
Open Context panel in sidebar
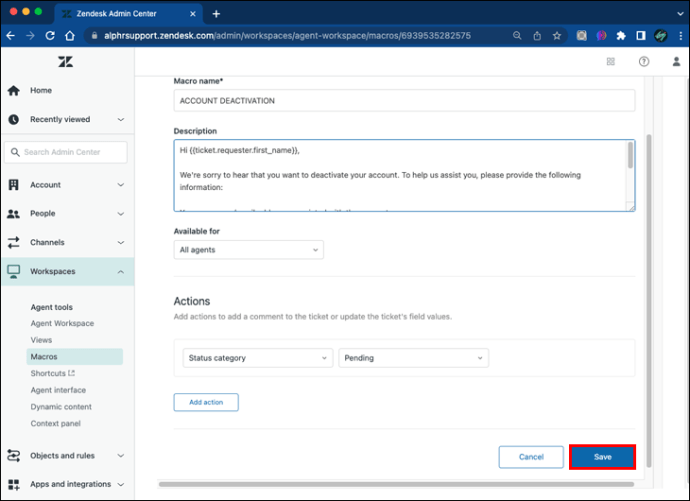[55, 424]
